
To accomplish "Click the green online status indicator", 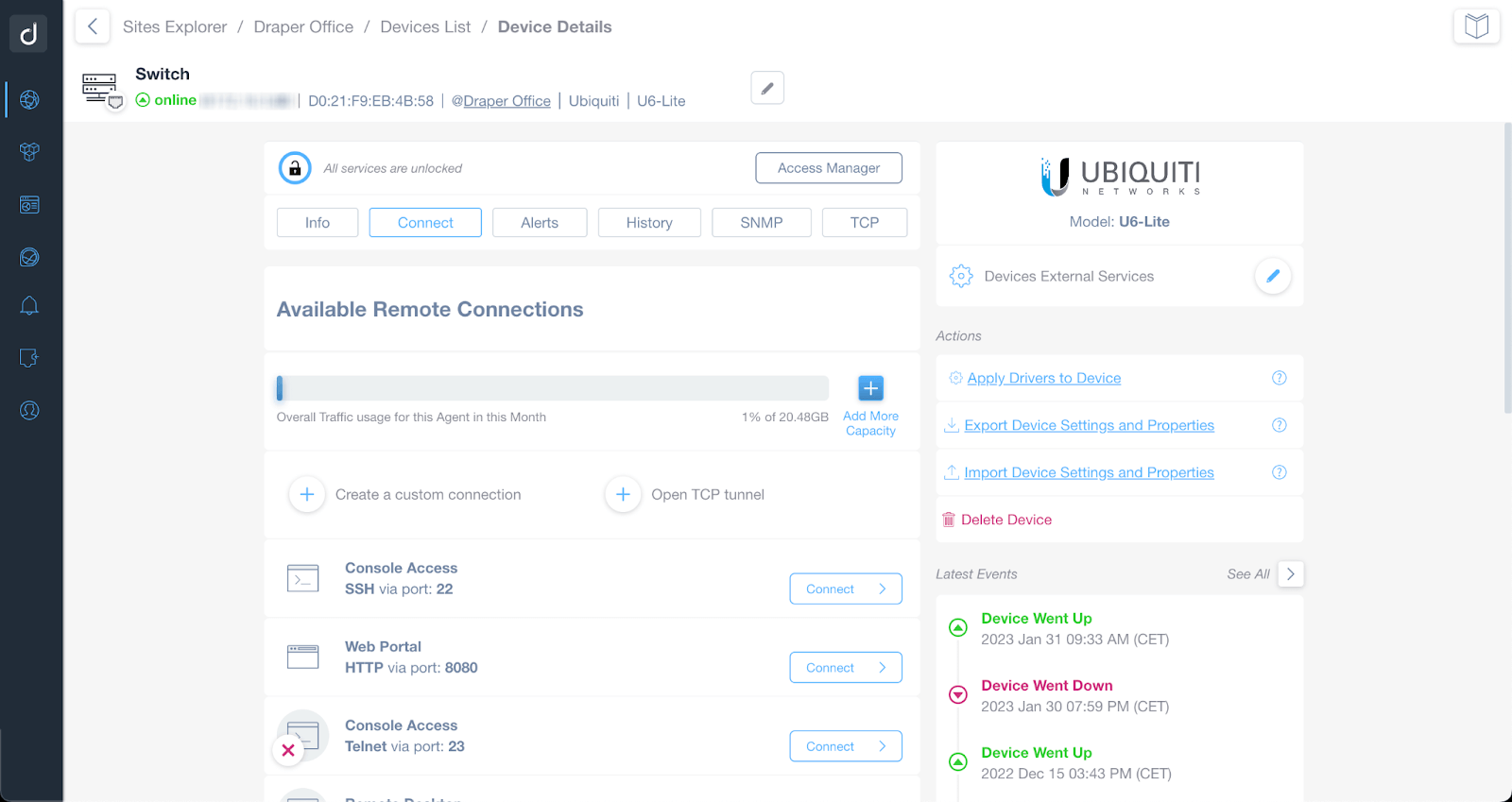I will tap(166, 100).
